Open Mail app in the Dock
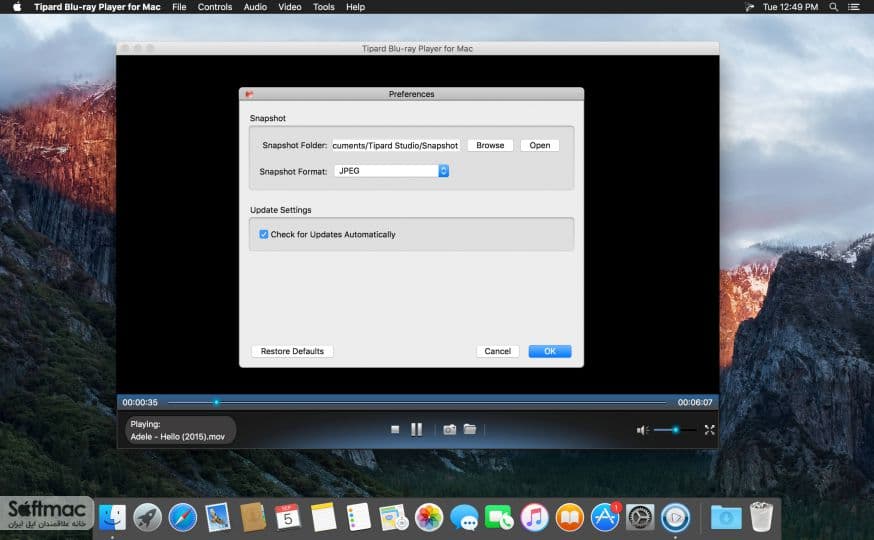 (218, 517)
